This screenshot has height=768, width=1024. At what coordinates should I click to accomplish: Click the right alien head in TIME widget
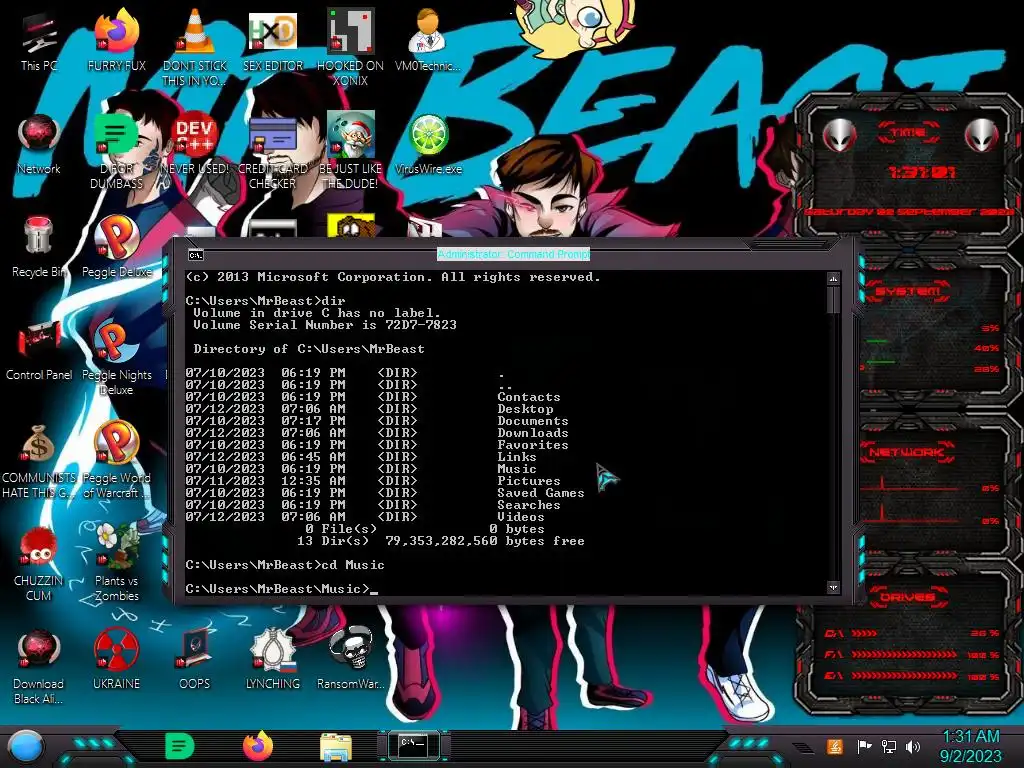pyautogui.click(x=981, y=135)
